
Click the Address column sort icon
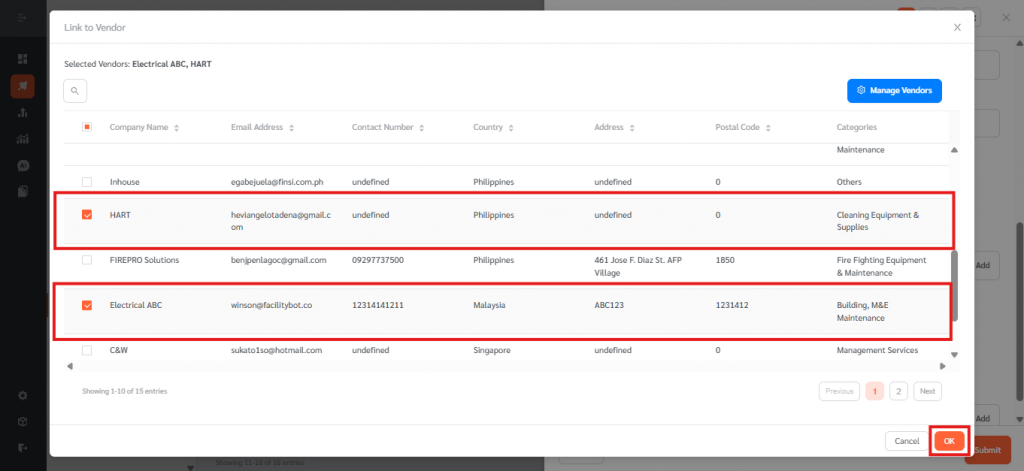pyautogui.click(x=632, y=128)
